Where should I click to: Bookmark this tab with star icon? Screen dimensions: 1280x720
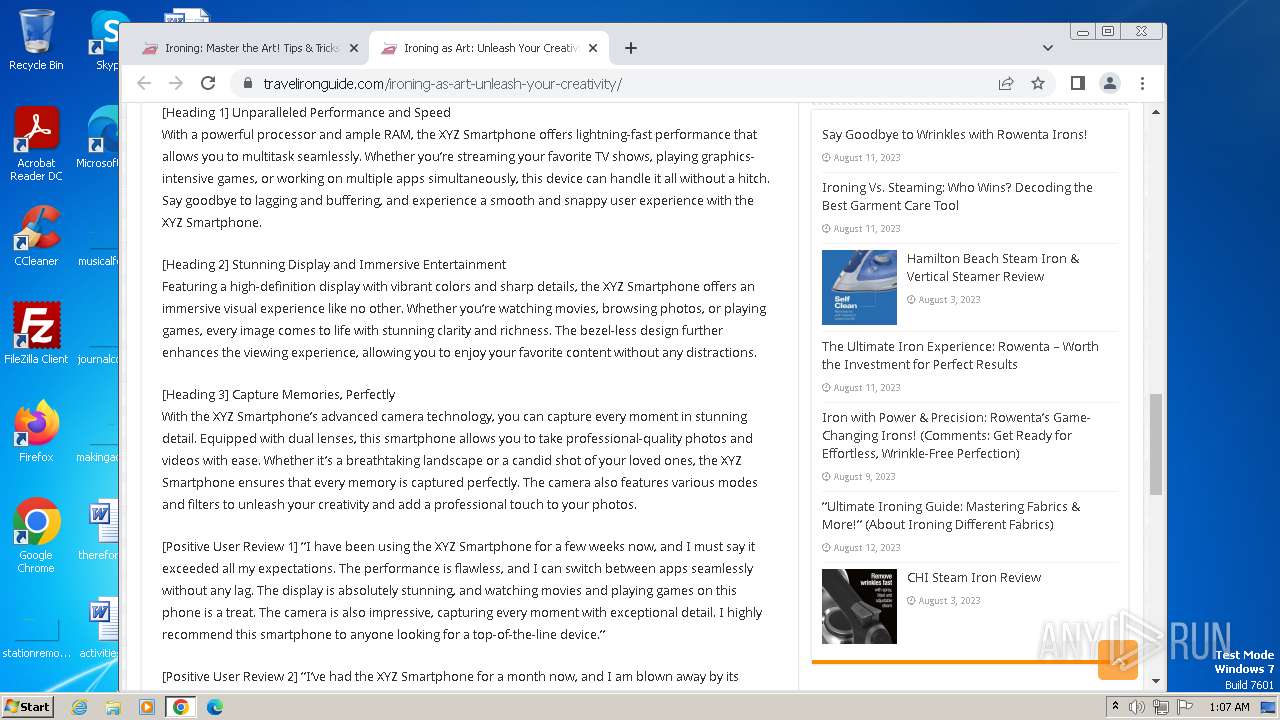click(x=1038, y=84)
